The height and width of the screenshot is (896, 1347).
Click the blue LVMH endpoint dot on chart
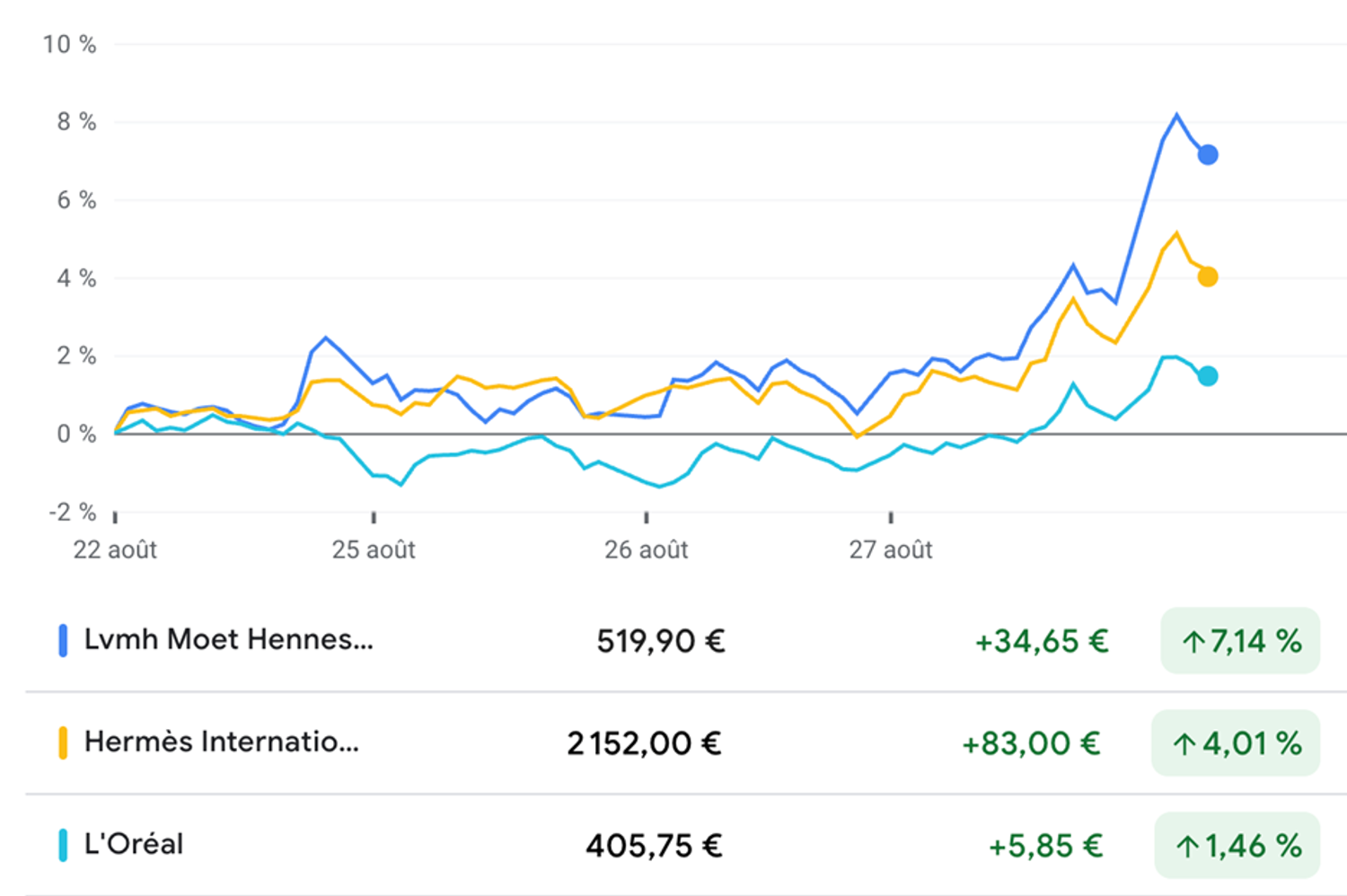pyautogui.click(x=1208, y=154)
